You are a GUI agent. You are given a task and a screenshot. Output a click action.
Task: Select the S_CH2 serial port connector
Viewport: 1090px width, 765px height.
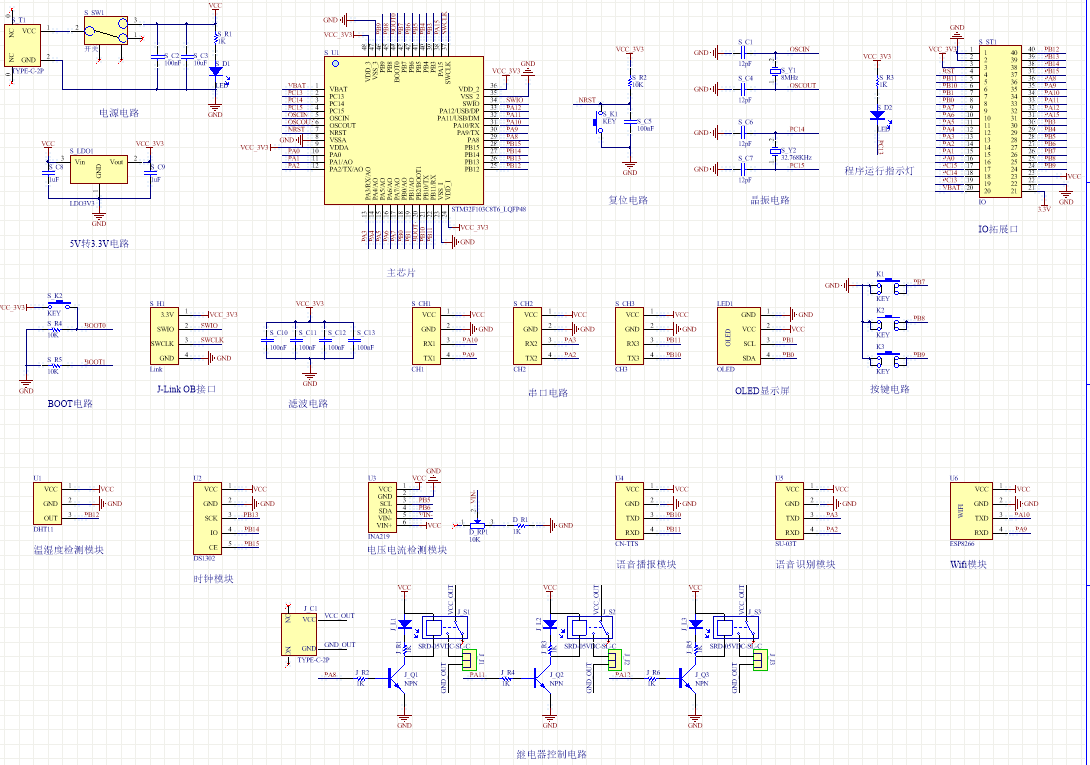(x=528, y=336)
